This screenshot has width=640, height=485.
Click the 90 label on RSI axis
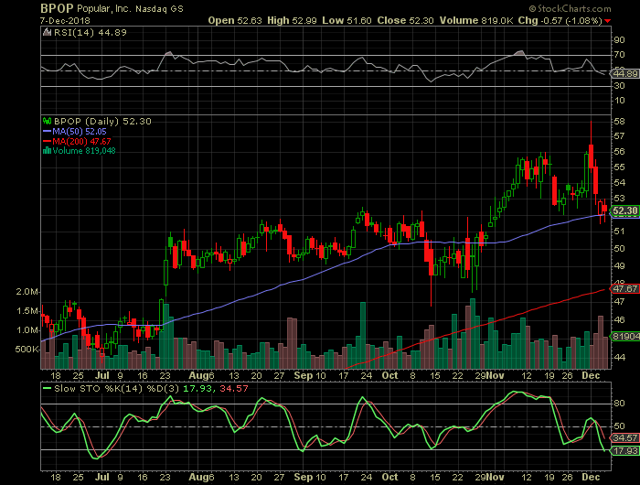pyautogui.click(x=619, y=40)
